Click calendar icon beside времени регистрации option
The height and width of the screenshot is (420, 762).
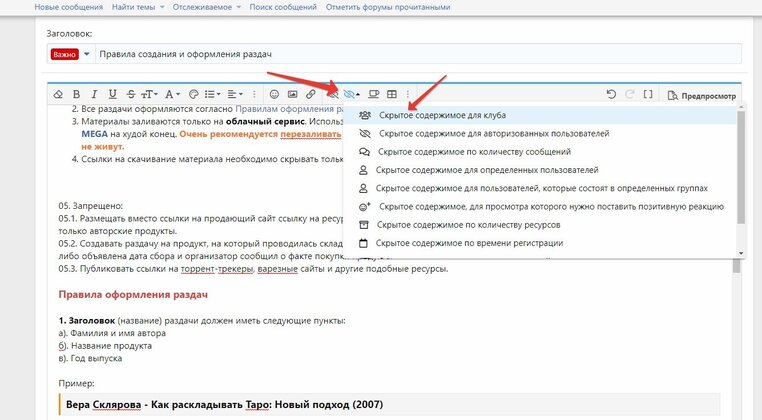363,243
